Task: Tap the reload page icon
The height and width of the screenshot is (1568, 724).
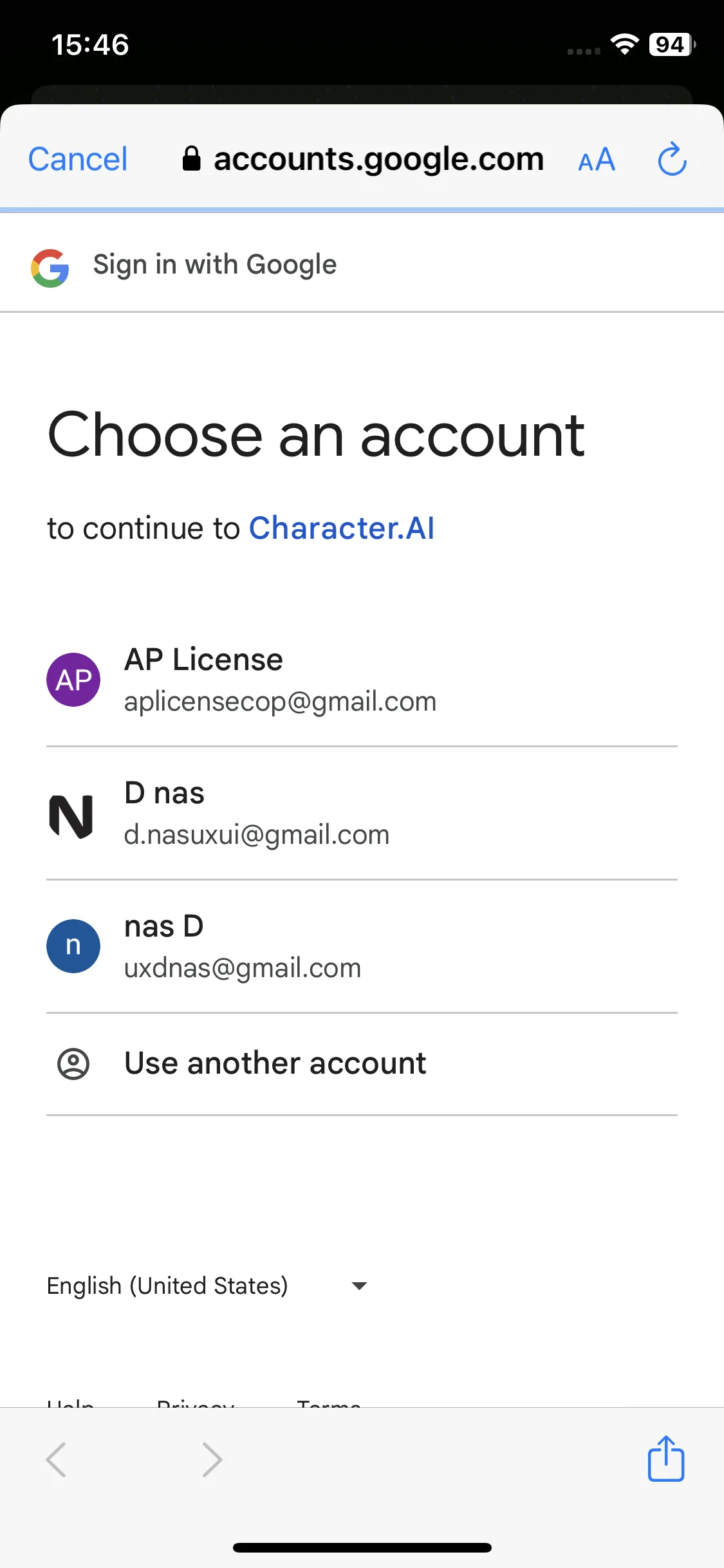Action: coord(672,159)
